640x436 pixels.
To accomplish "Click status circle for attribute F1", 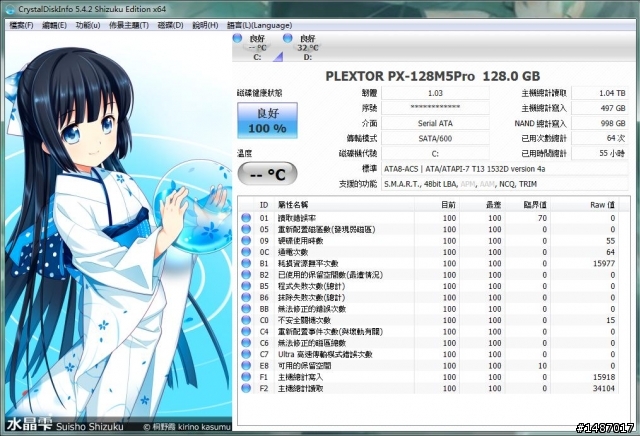I will [x=246, y=377].
